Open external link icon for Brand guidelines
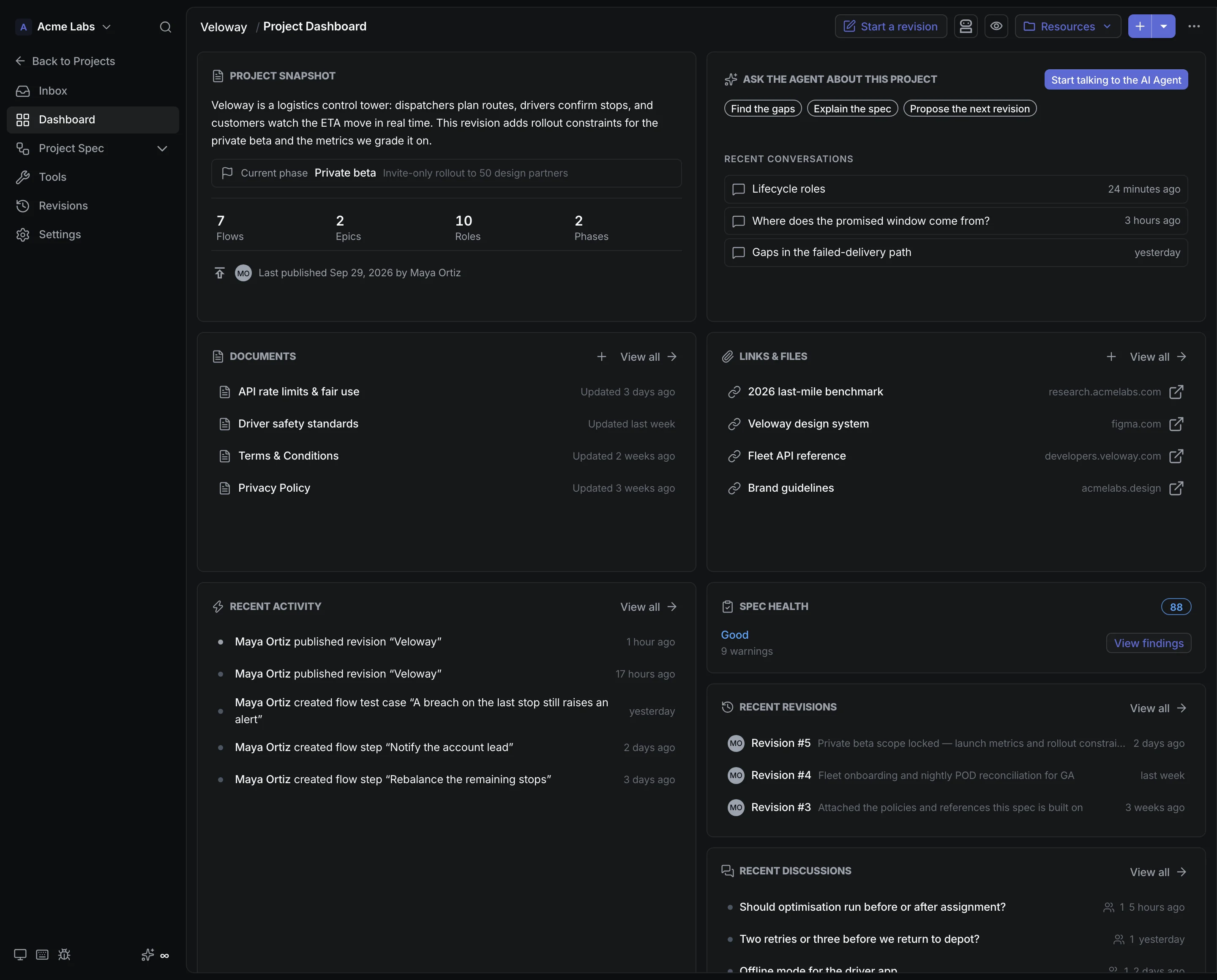Image resolution: width=1217 pixels, height=980 pixels. pyautogui.click(x=1176, y=488)
